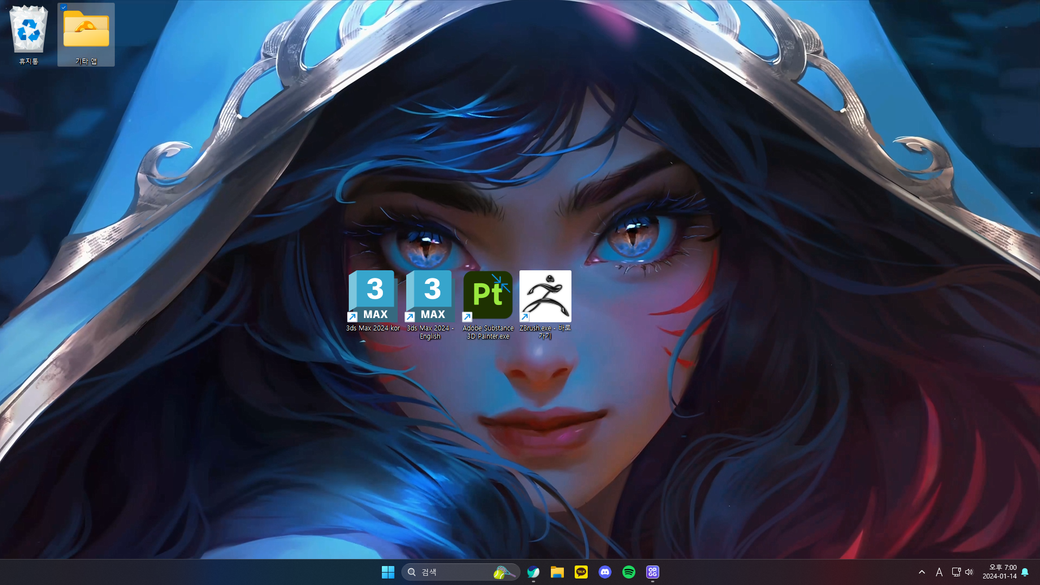Open File Explorer from the taskbar
Screen dimensions: 1040x585
tap(557, 572)
